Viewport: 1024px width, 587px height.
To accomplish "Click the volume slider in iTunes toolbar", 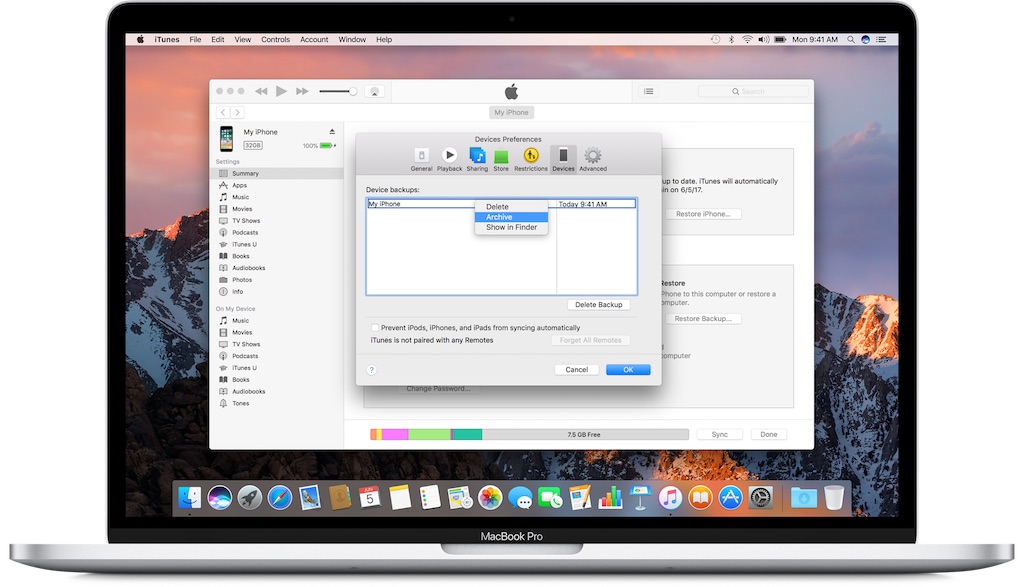I will pyautogui.click(x=338, y=91).
